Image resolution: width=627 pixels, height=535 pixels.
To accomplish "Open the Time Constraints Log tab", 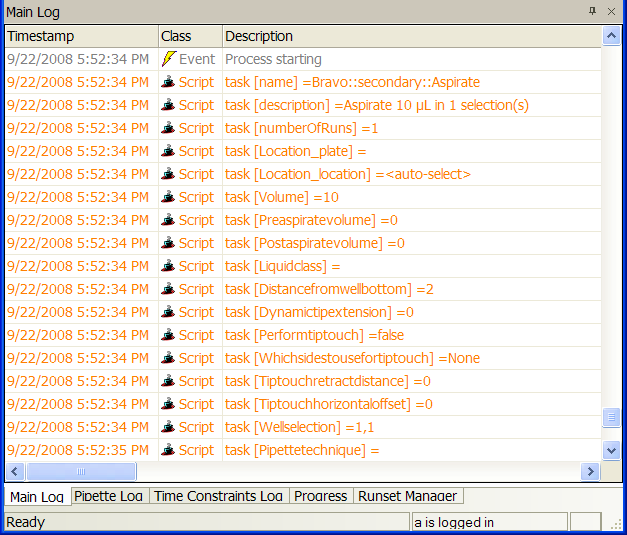I will click(219, 496).
